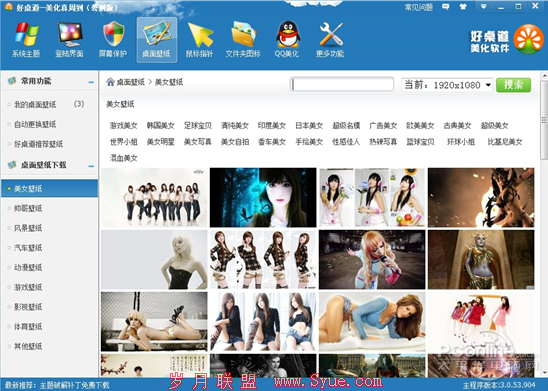548x391 pixels.
Task: Open QQ美化 penguin icon
Action: [287, 40]
